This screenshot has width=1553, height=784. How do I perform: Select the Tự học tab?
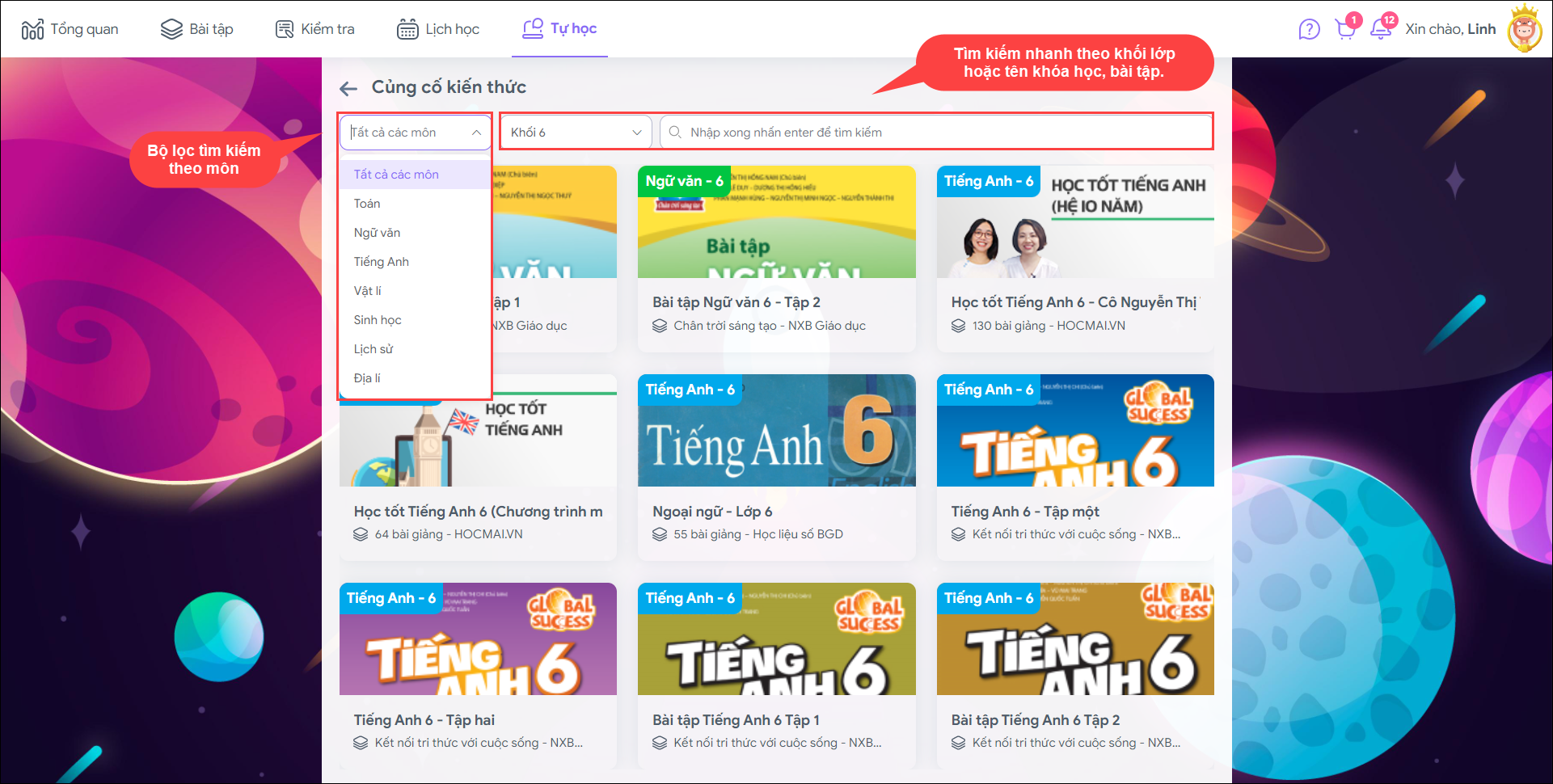(x=559, y=29)
